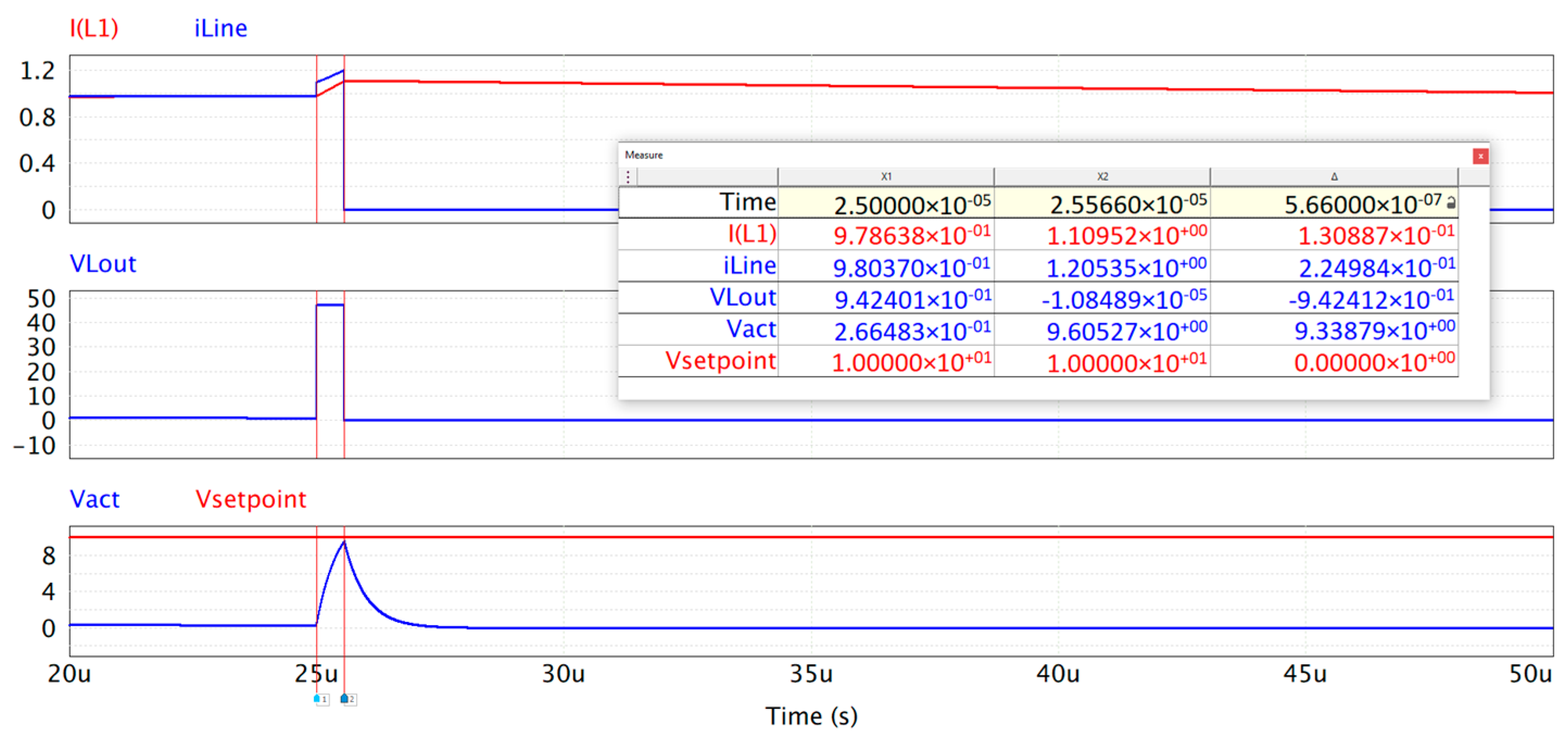Close the Measure window

[x=1481, y=156]
